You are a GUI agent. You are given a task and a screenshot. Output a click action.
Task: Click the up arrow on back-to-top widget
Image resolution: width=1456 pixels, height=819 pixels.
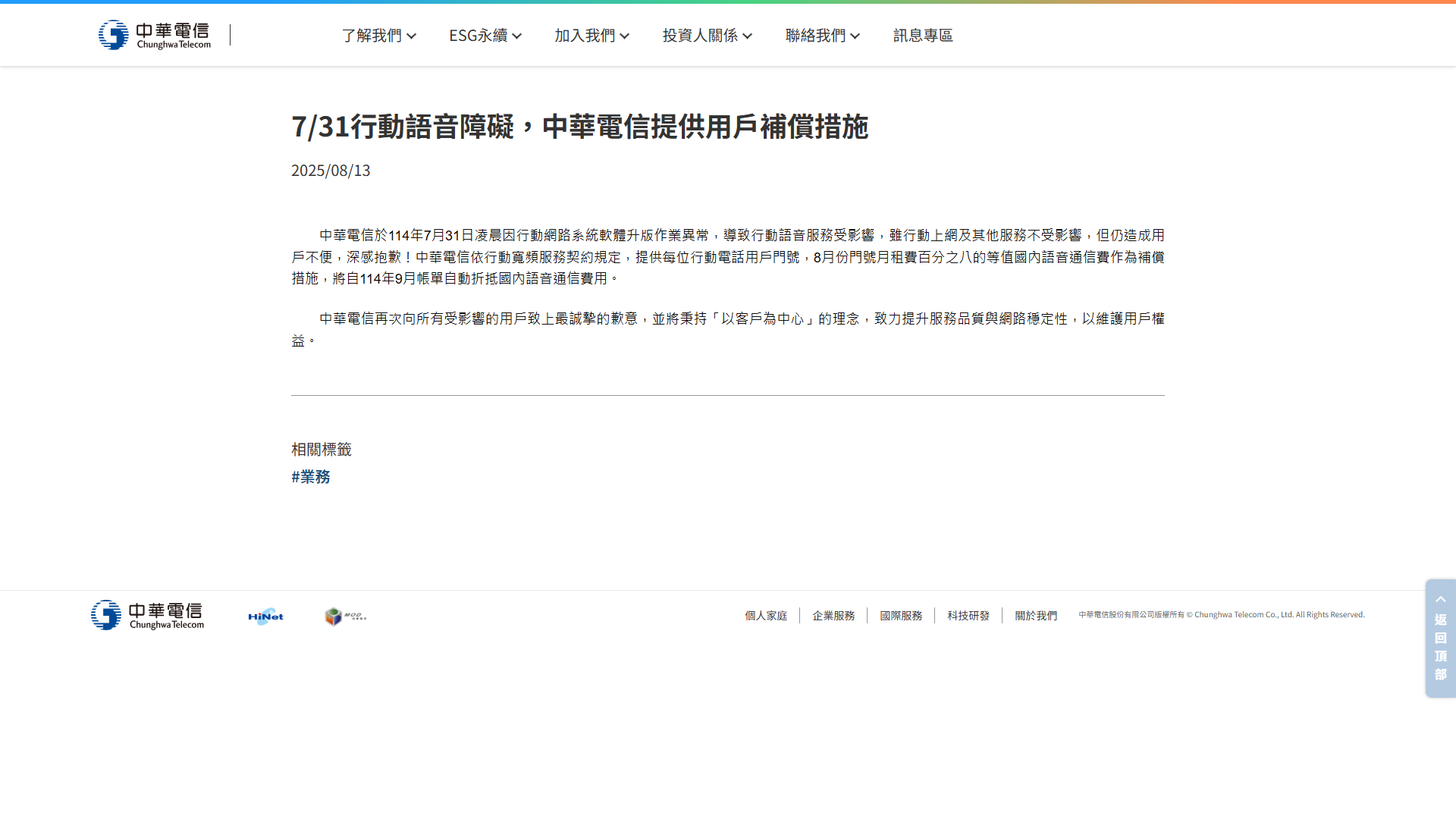(1441, 599)
